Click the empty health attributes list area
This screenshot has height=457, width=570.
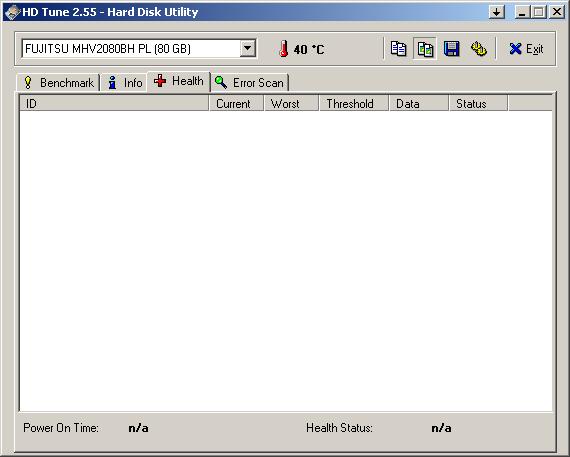point(286,261)
